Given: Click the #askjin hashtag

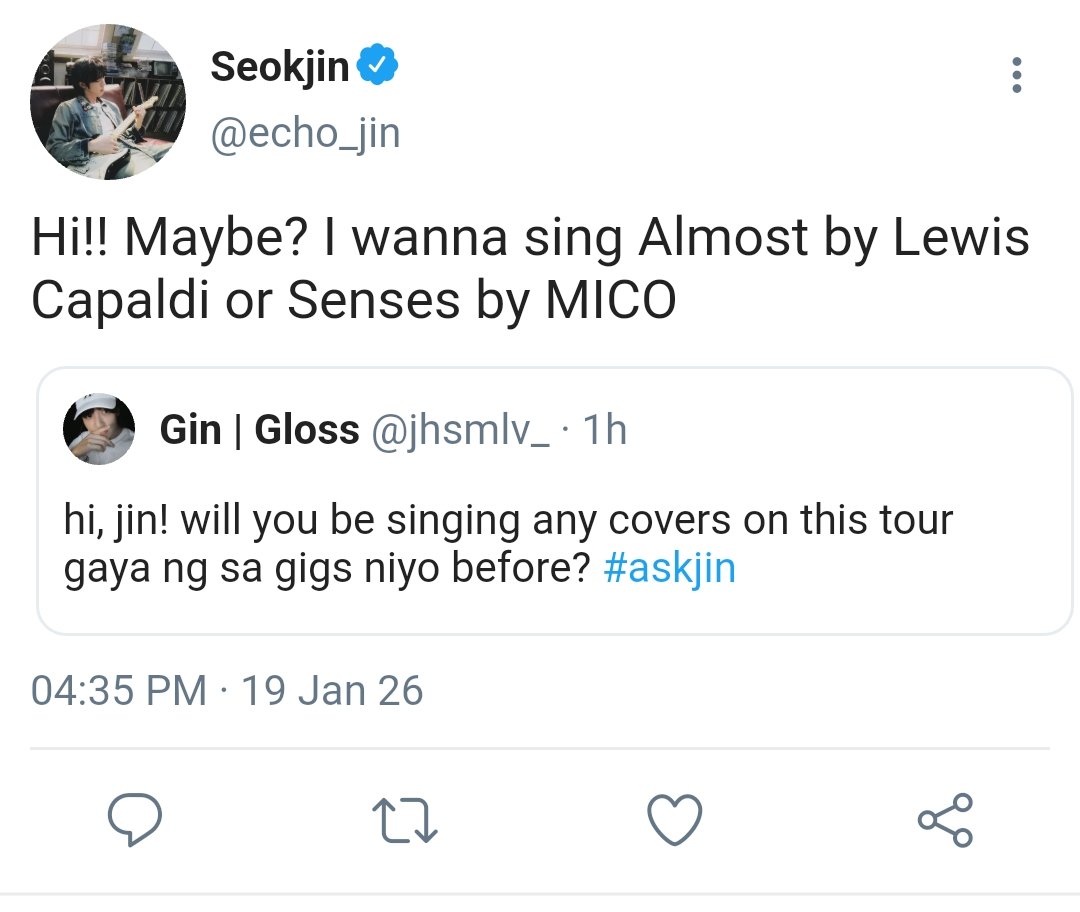Looking at the screenshot, I should (x=670, y=568).
